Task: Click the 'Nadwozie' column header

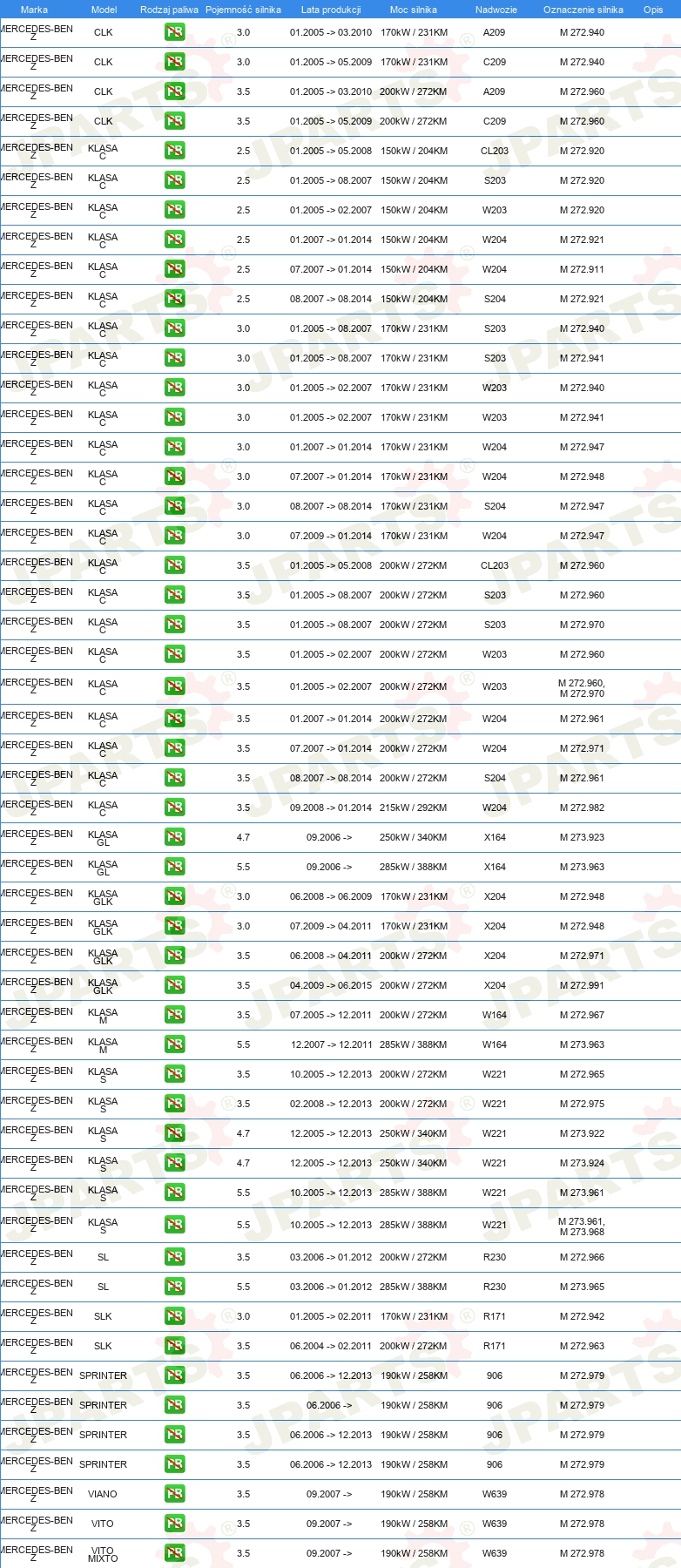Action: pos(496,10)
